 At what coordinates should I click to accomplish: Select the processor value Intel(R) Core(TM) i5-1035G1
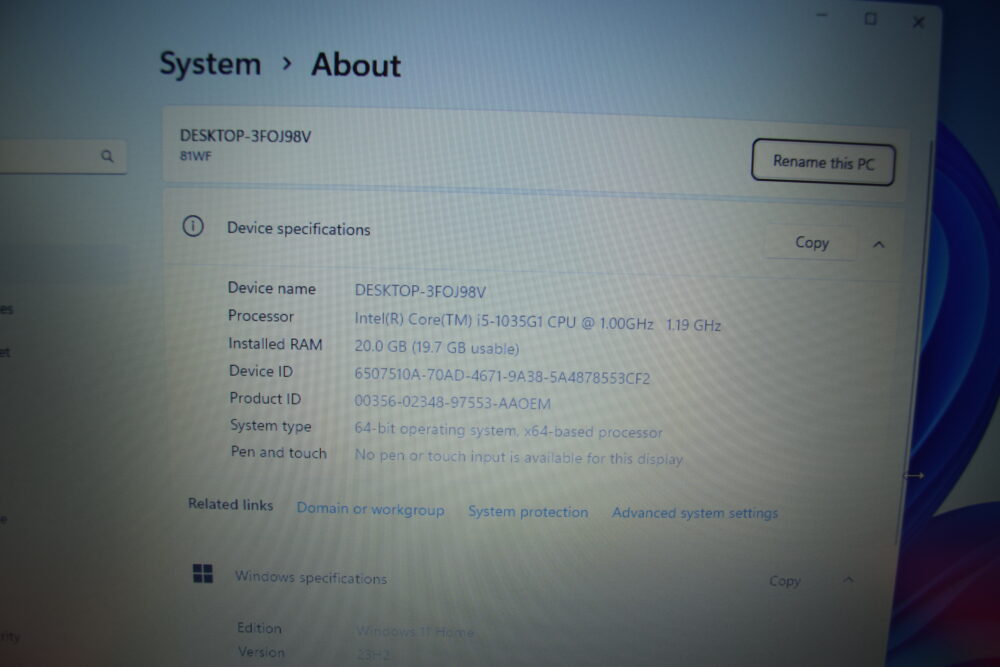(x=538, y=321)
